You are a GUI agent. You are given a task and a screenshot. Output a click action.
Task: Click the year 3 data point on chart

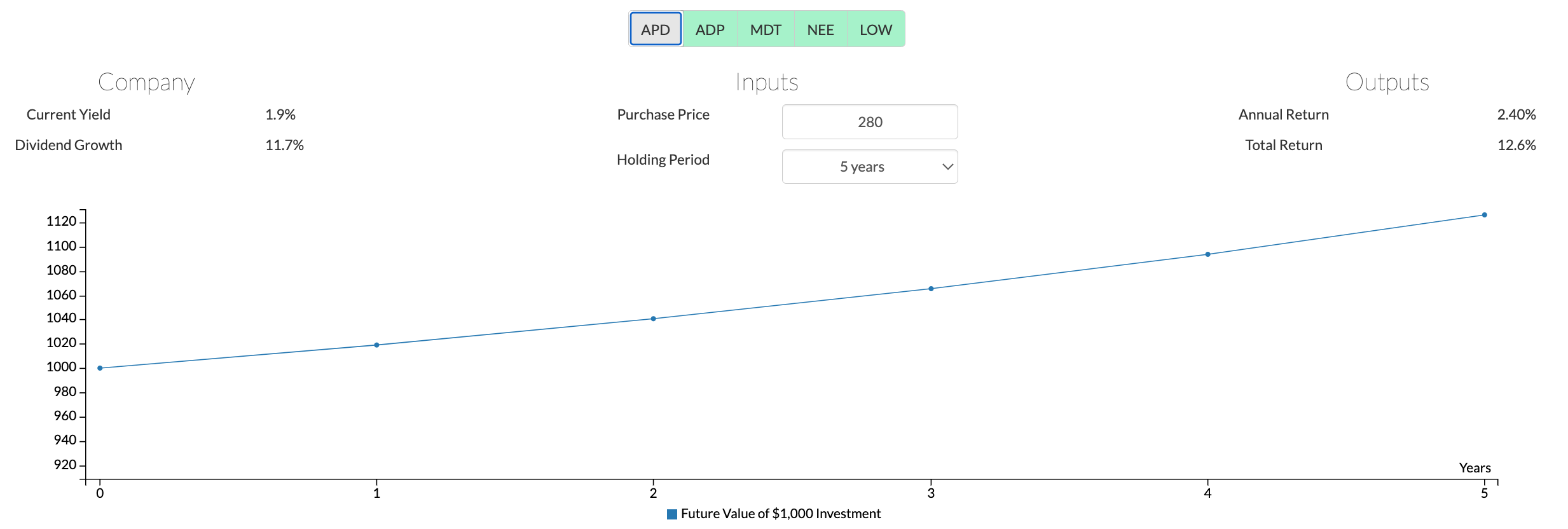tap(931, 289)
